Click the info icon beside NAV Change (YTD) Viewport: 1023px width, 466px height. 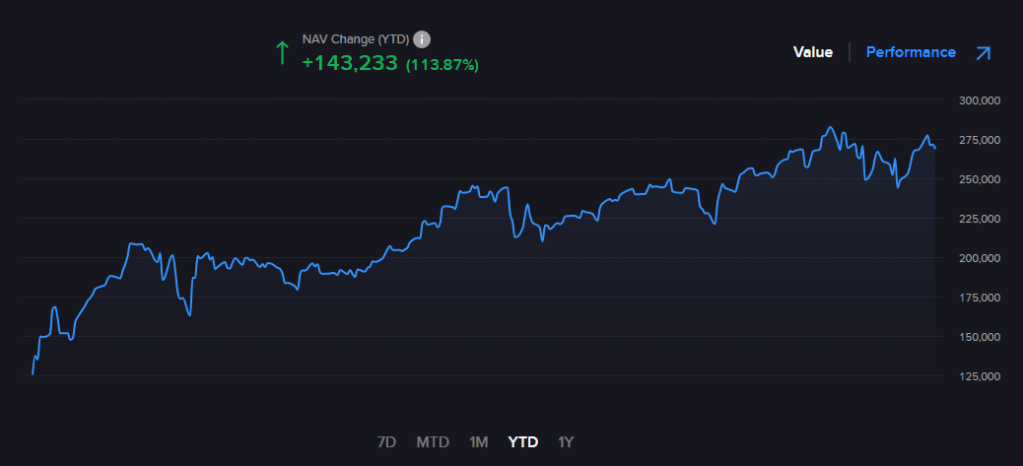click(422, 39)
